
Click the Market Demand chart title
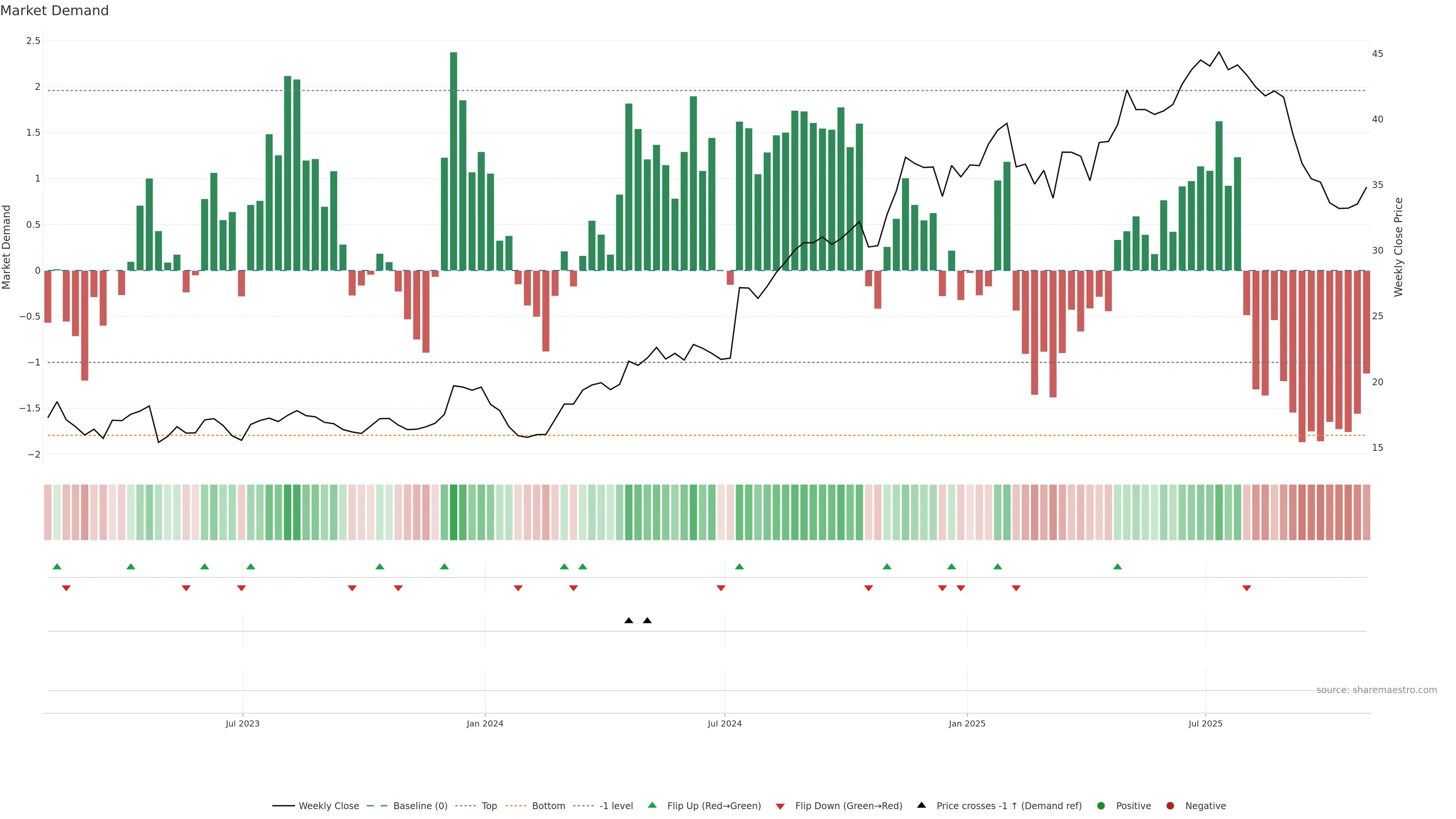tap(54, 11)
